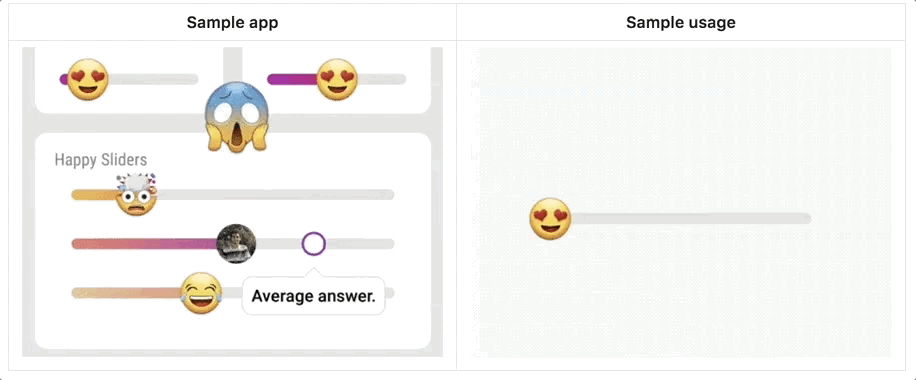Click the Sample app column header

point(233,22)
